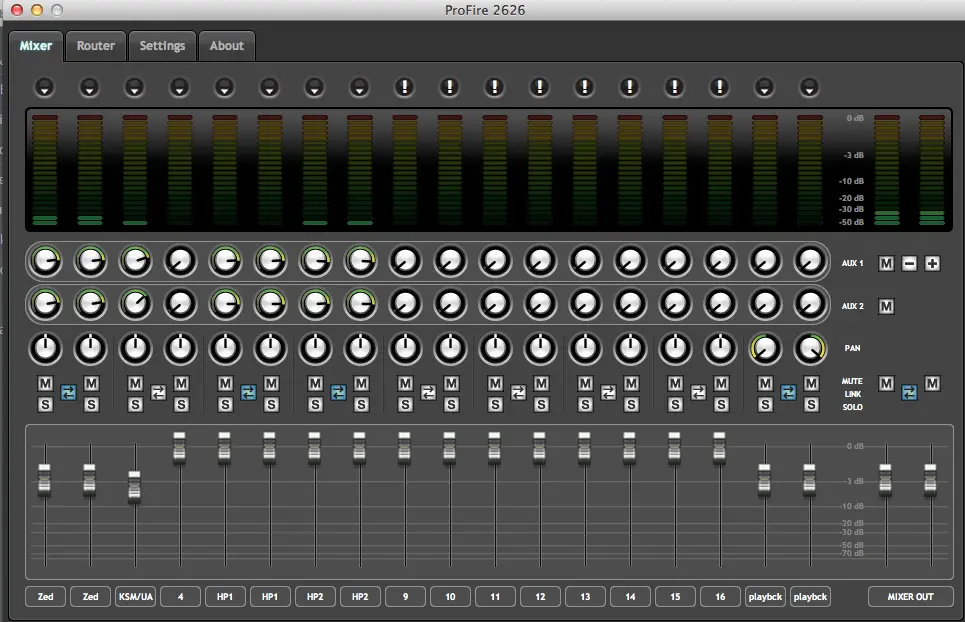Mute channel 9
The height and width of the screenshot is (622, 965).
tap(405, 384)
